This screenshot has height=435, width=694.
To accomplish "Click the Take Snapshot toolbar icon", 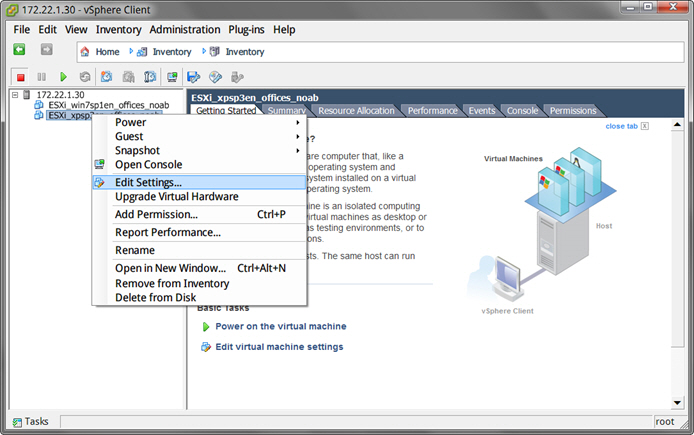I will point(106,77).
